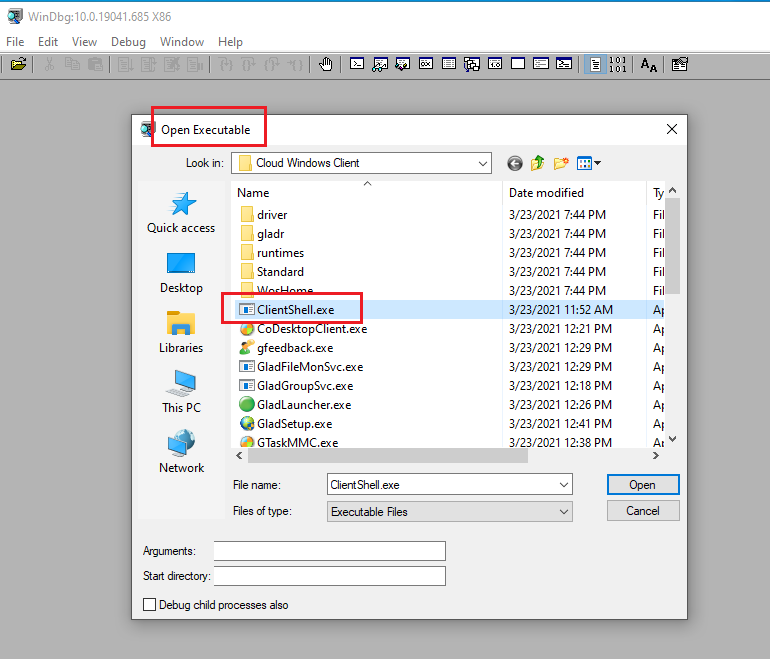Open the Call Stack window icon
This screenshot has width=770, height=659.
472,64
